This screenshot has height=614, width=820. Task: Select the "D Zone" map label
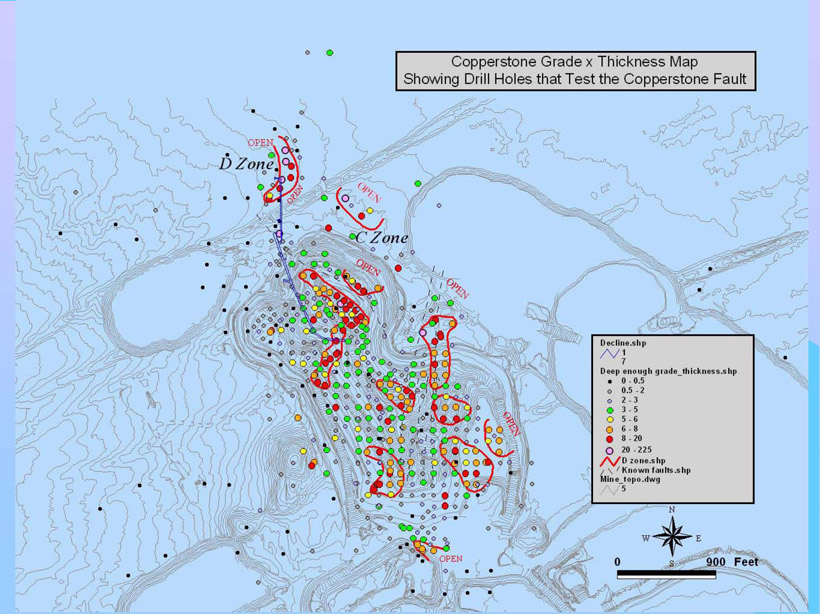tap(246, 164)
